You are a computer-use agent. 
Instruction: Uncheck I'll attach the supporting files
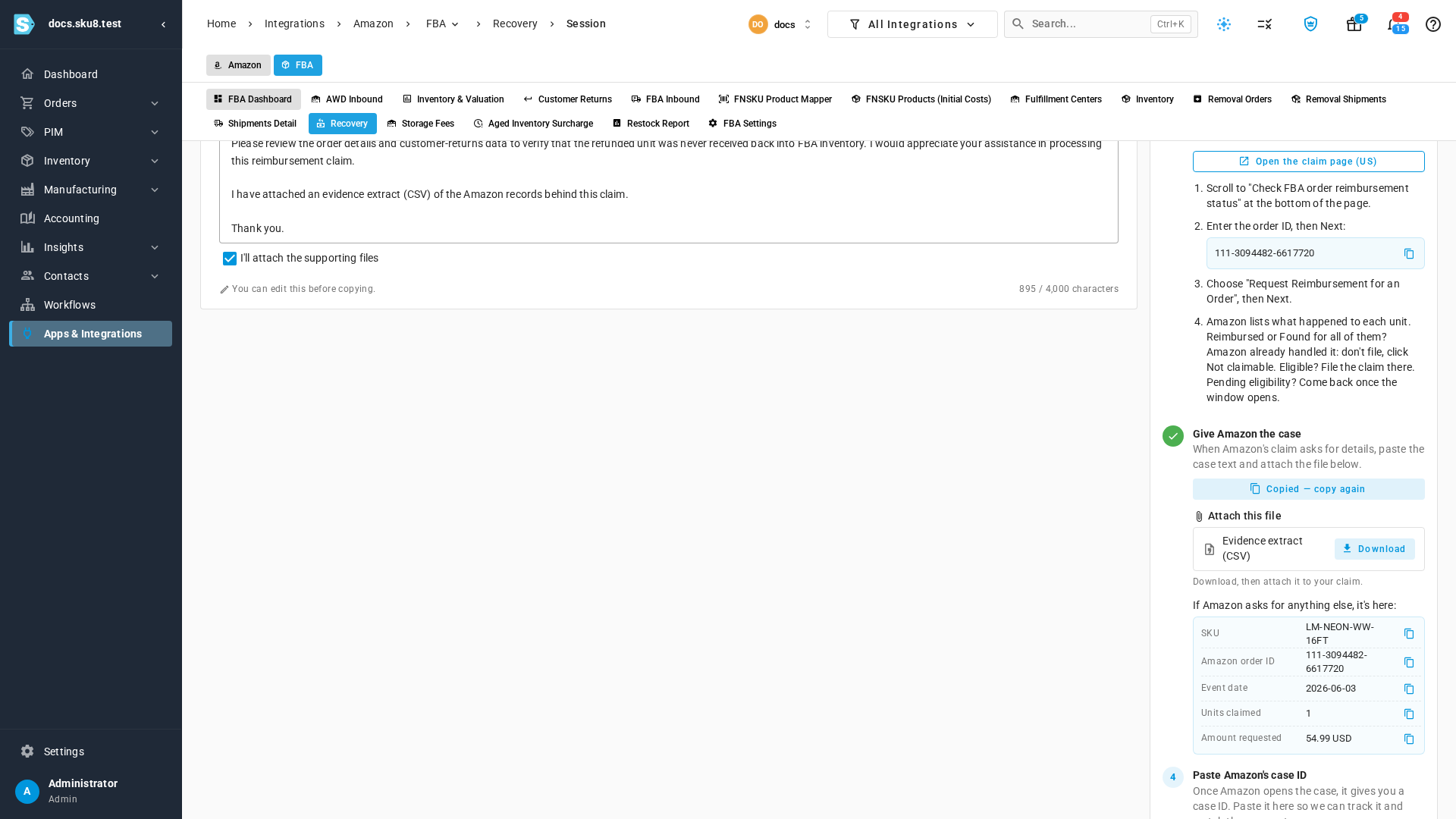[x=230, y=259]
